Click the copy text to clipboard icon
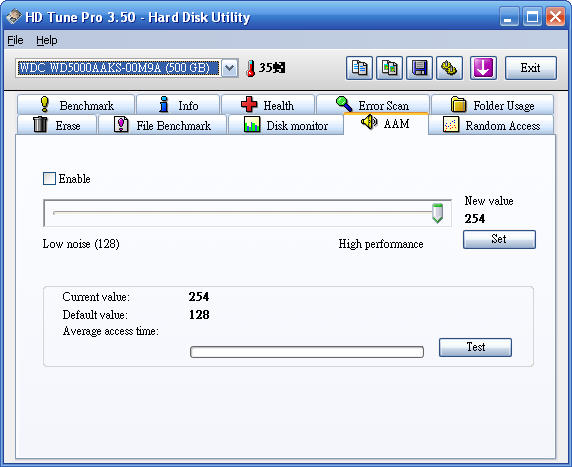 point(359,68)
